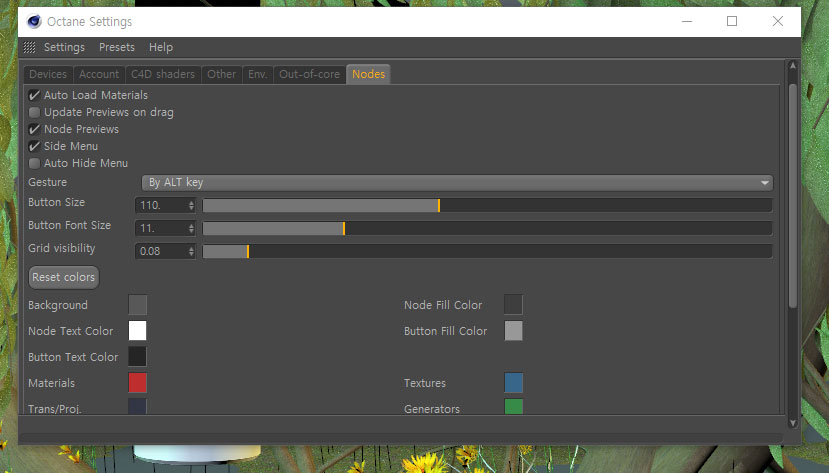Open the Button Fill Color swatch

[x=513, y=331]
